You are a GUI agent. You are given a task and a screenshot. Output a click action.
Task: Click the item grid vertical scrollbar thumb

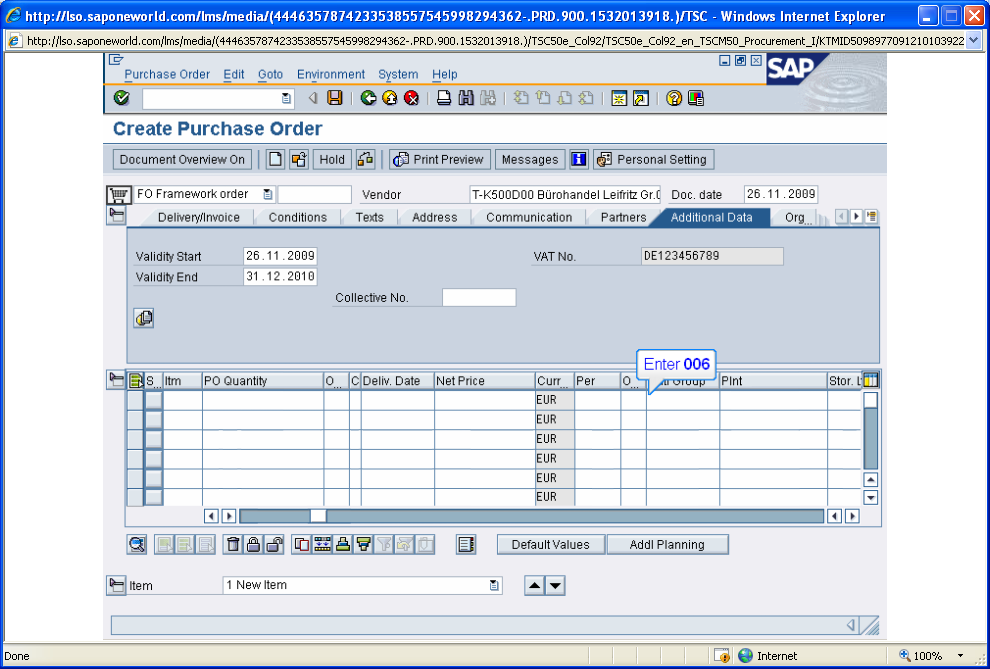click(870, 400)
